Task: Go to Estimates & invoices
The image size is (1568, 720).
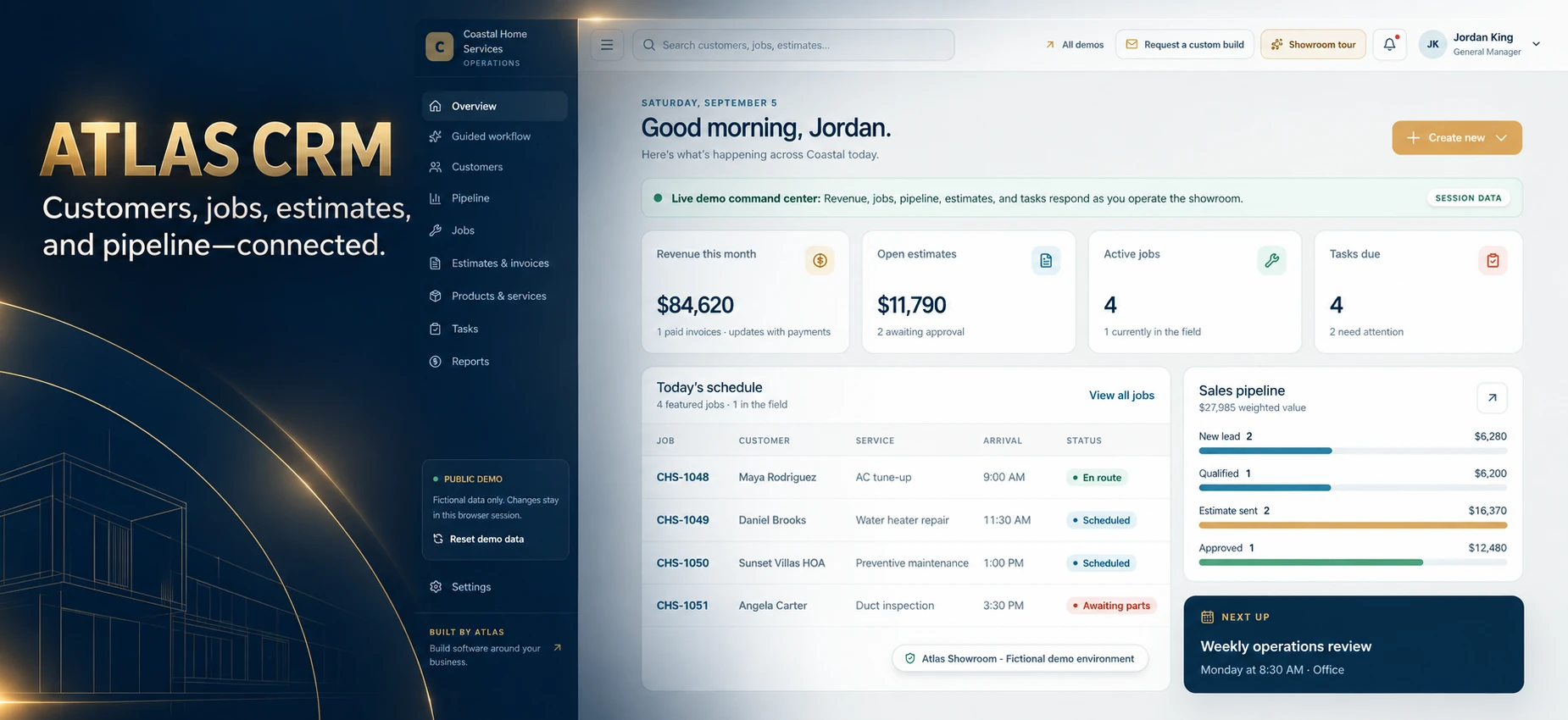Action: tap(495, 263)
